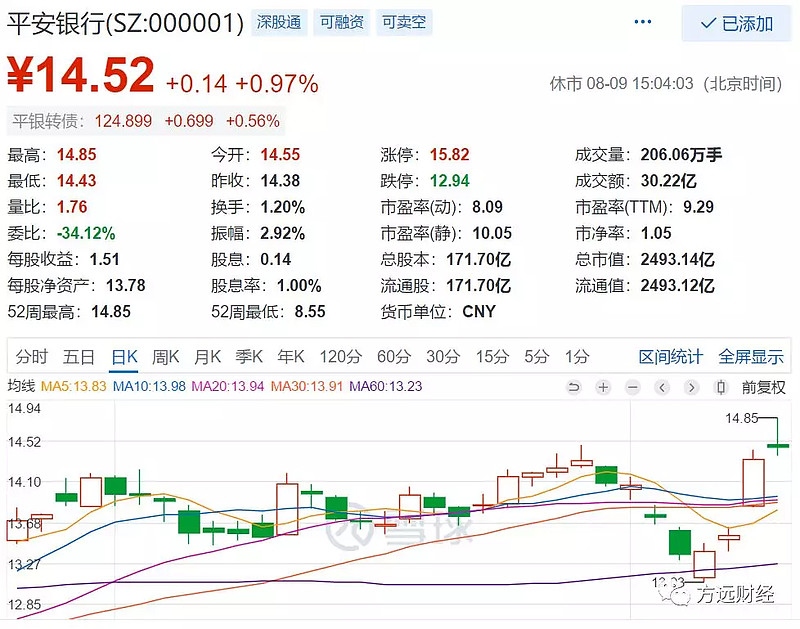Open the 平银转债 convertible bond quote
This screenshot has width=800, height=629.
(x=146, y=121)
